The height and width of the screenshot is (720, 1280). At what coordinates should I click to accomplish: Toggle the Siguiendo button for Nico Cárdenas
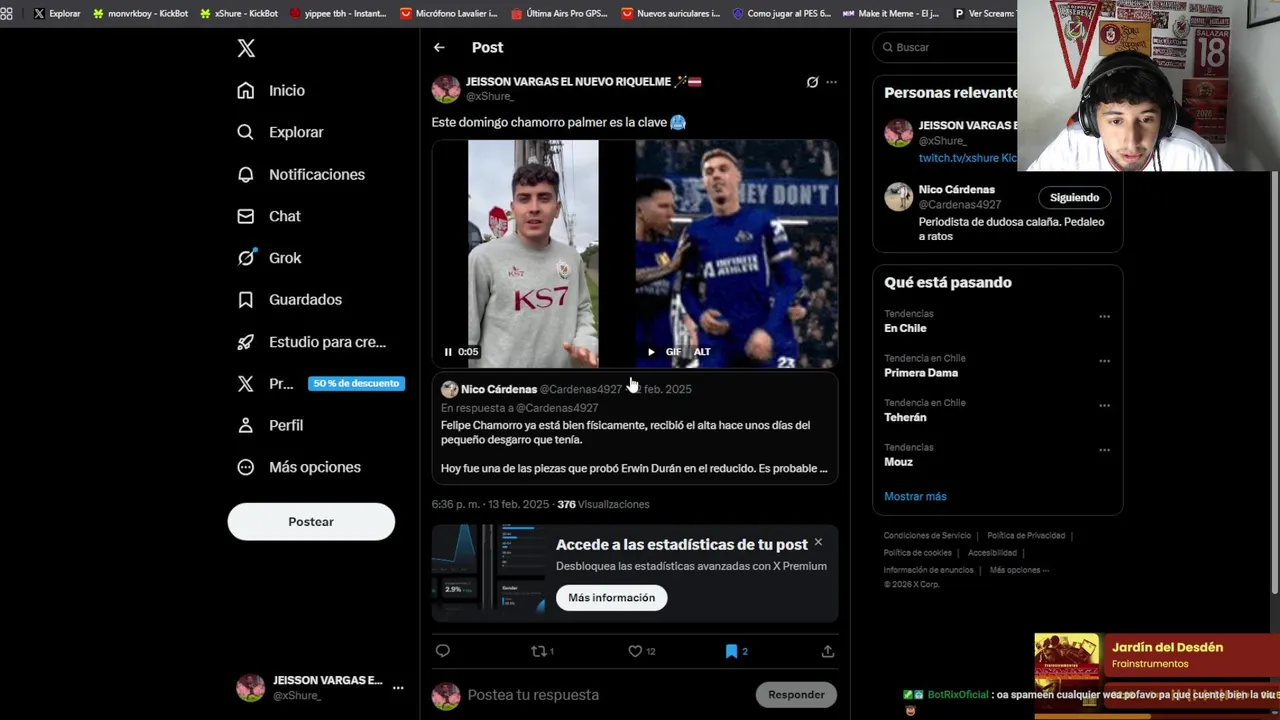(x=1074, y=198)
